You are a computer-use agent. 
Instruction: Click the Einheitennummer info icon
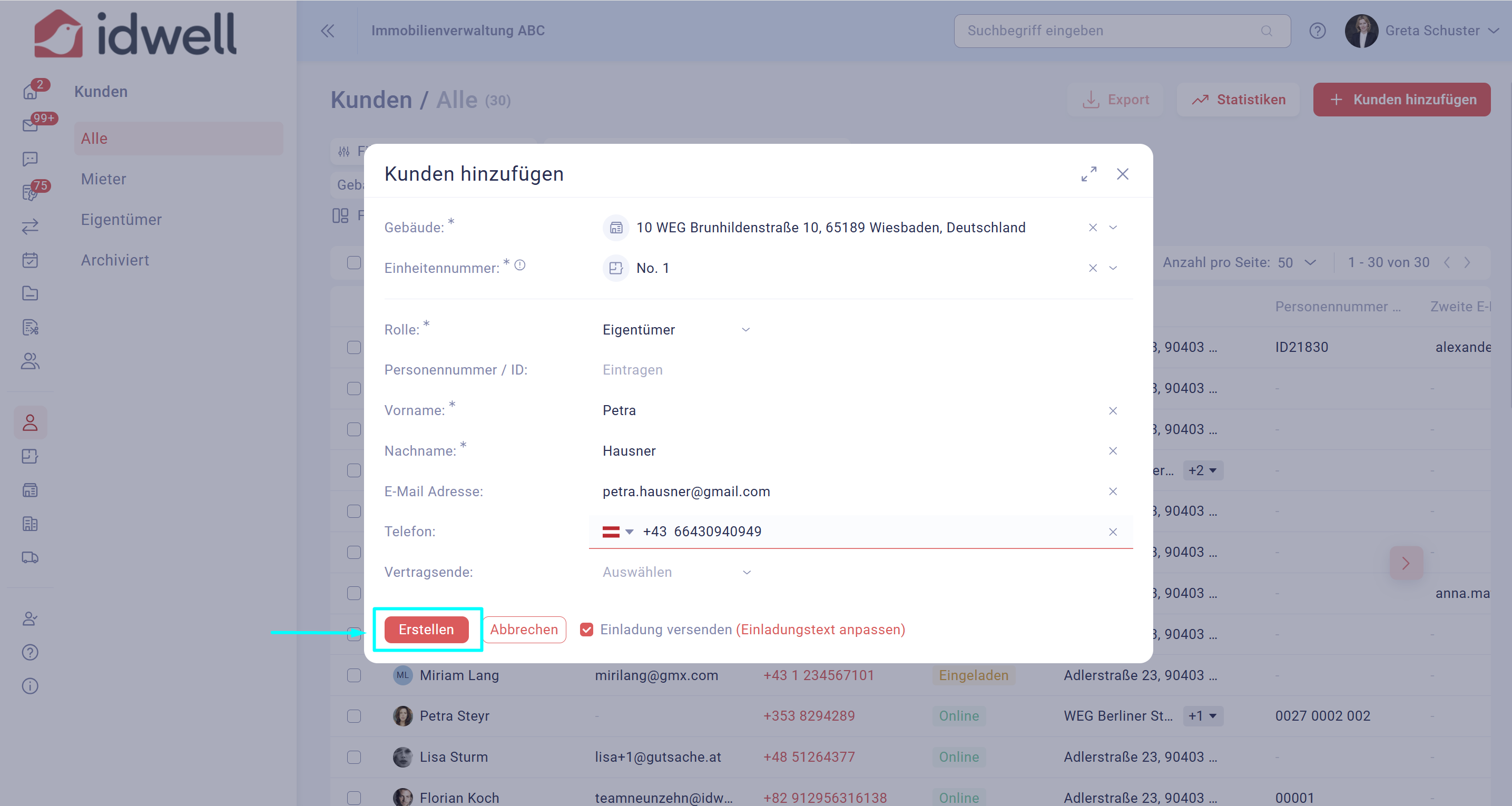(x=520, y=265)
